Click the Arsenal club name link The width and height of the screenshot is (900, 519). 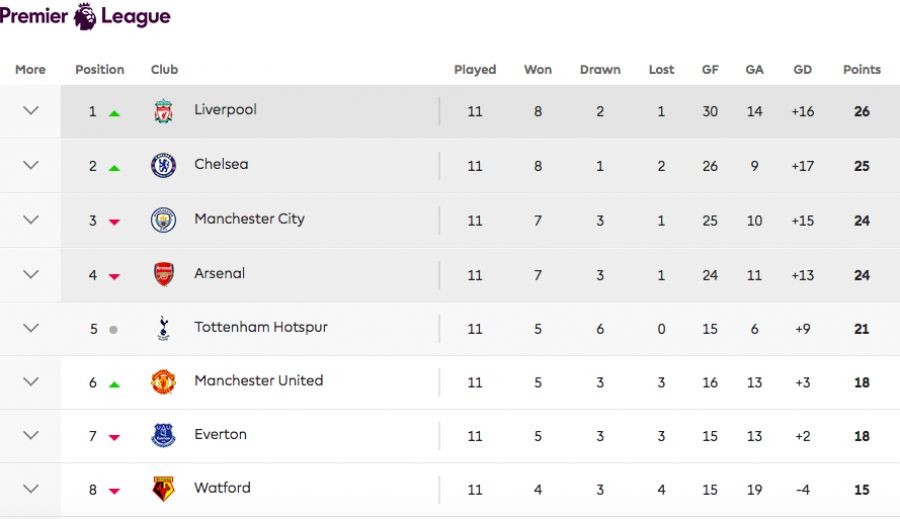pyautogui.click(x=219, y=273)
